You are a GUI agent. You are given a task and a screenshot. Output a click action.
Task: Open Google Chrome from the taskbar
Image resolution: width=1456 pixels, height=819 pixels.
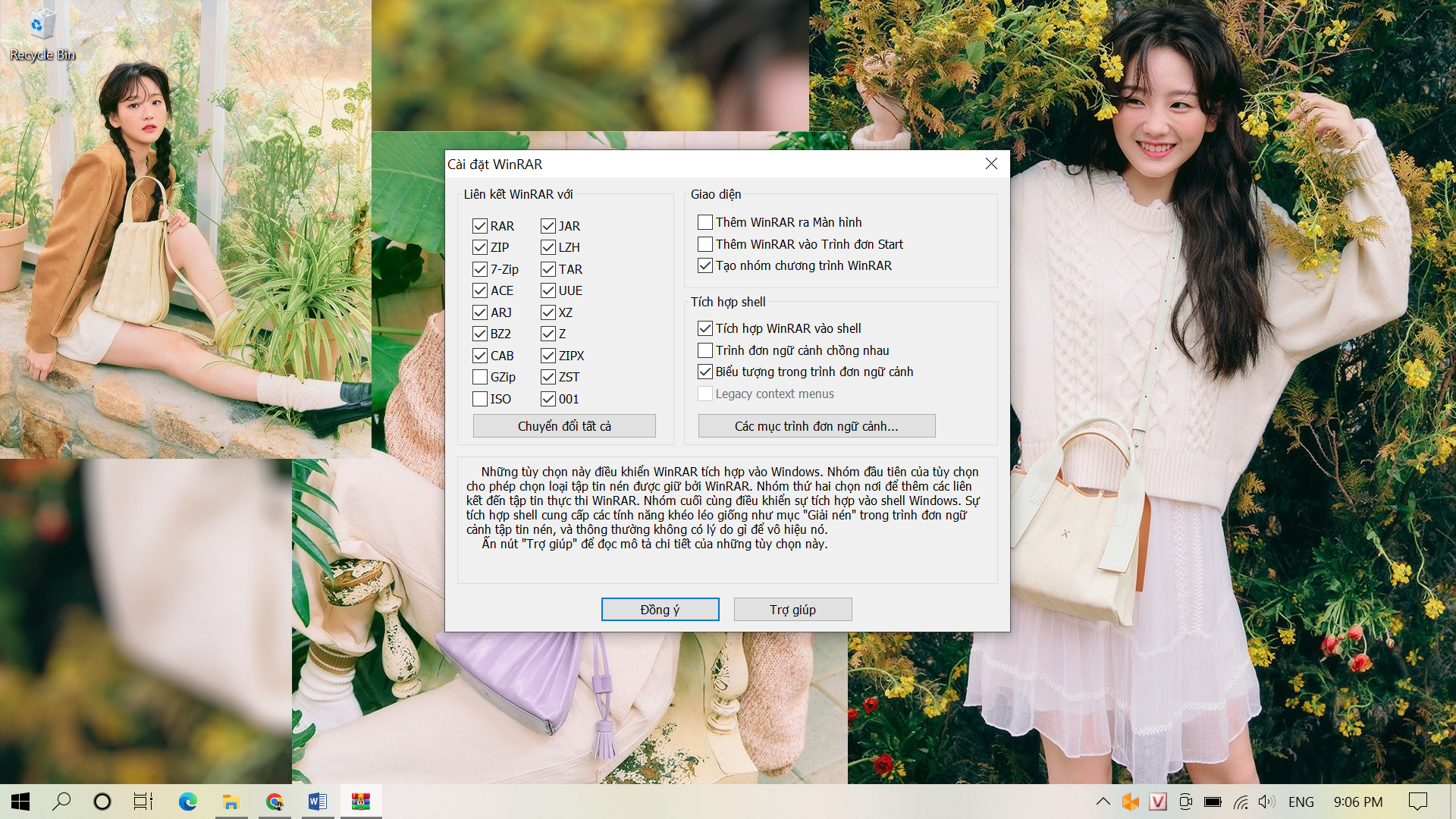click(x=275, y=802)
